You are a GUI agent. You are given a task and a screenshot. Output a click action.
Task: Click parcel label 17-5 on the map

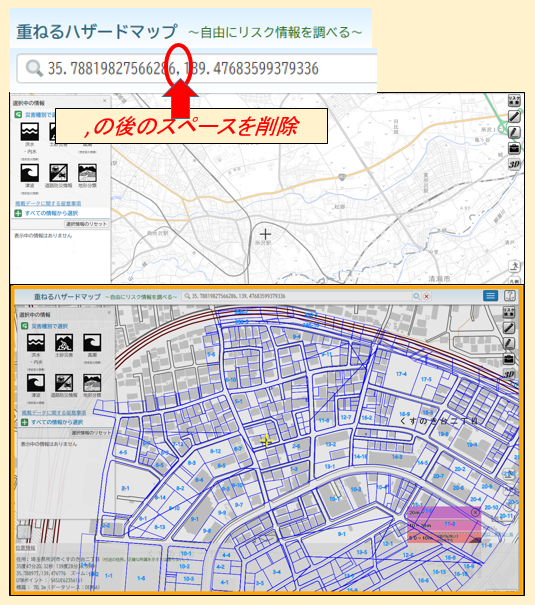point(426,379)
